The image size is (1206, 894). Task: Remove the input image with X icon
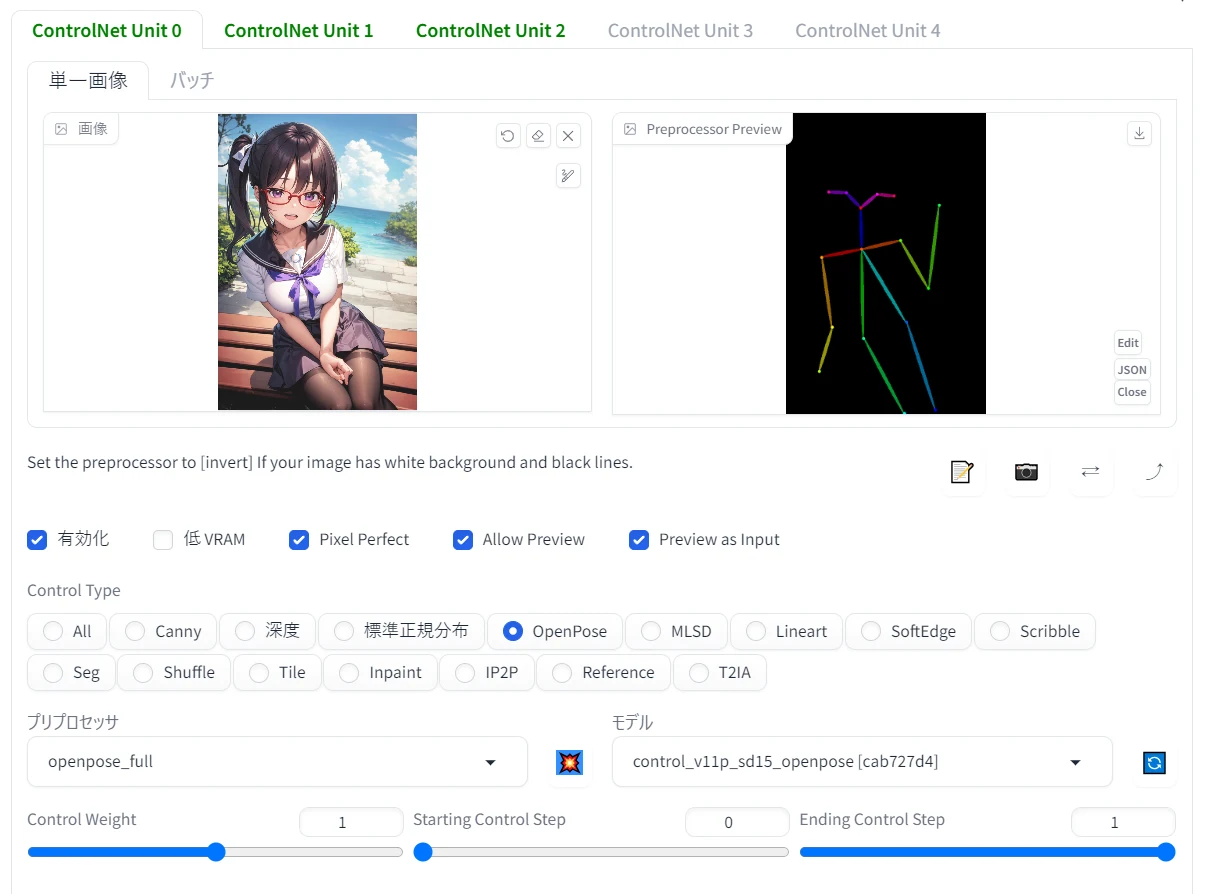click(568, 136)
